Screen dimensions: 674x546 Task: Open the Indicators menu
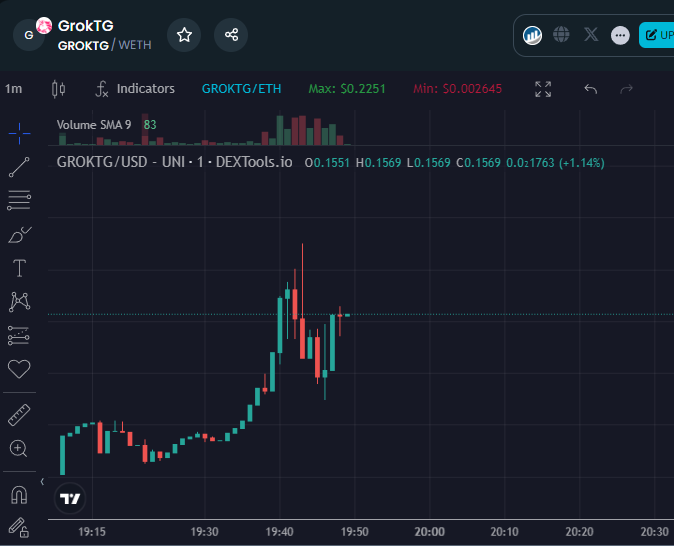click(135, 89)
